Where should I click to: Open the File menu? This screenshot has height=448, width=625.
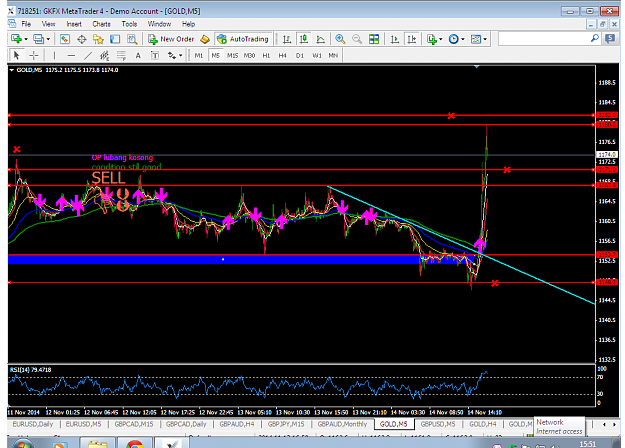[26, 24]
